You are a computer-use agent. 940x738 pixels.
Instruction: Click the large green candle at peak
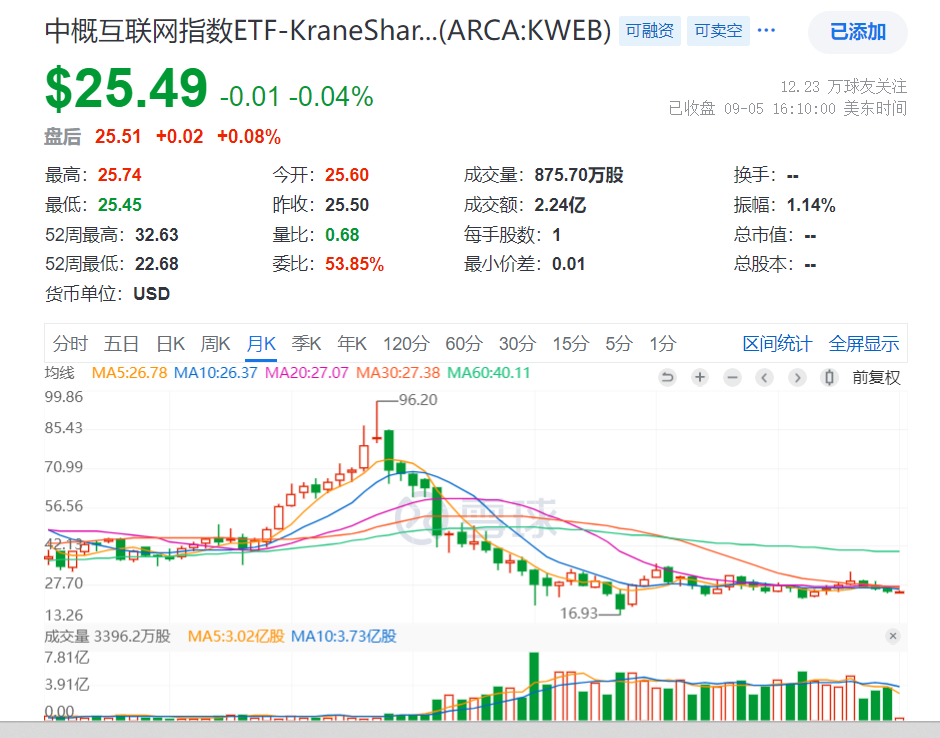388,451
